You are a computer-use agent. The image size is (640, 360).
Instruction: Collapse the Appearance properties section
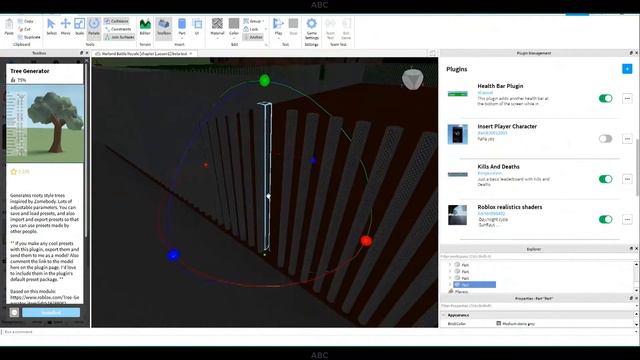coord(444,315)
